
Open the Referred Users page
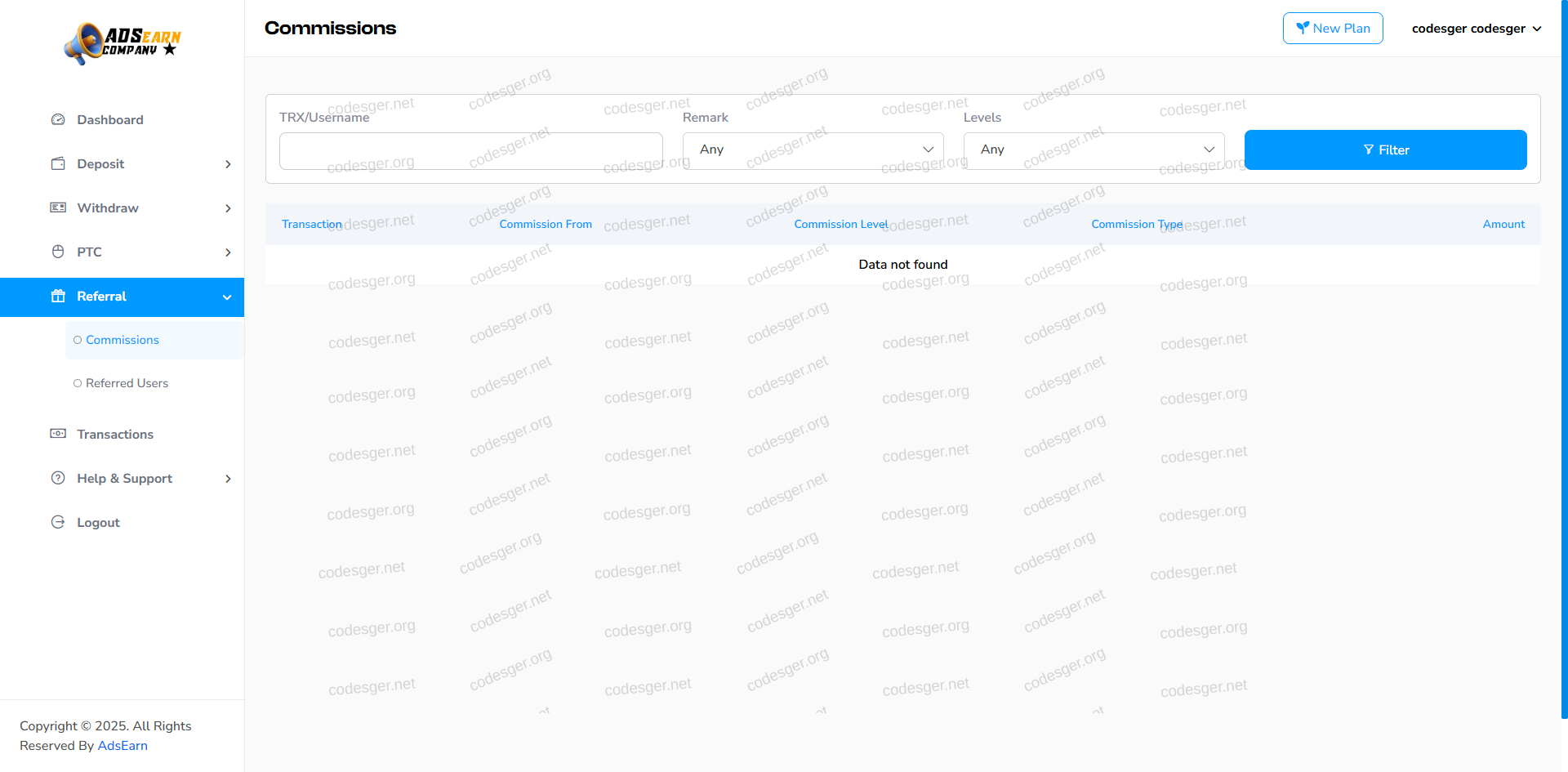pos(127,383)
